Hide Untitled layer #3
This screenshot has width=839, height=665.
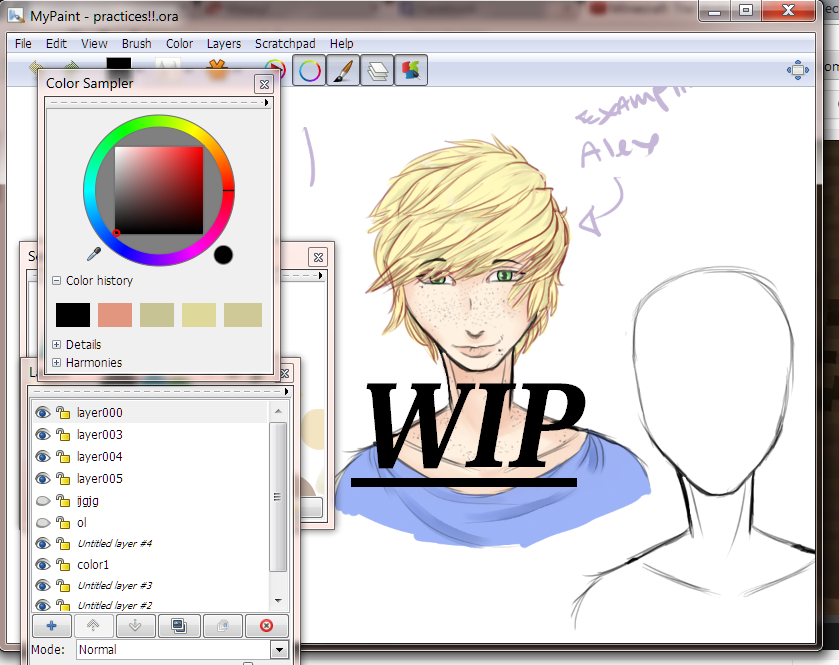coord(43,585)
